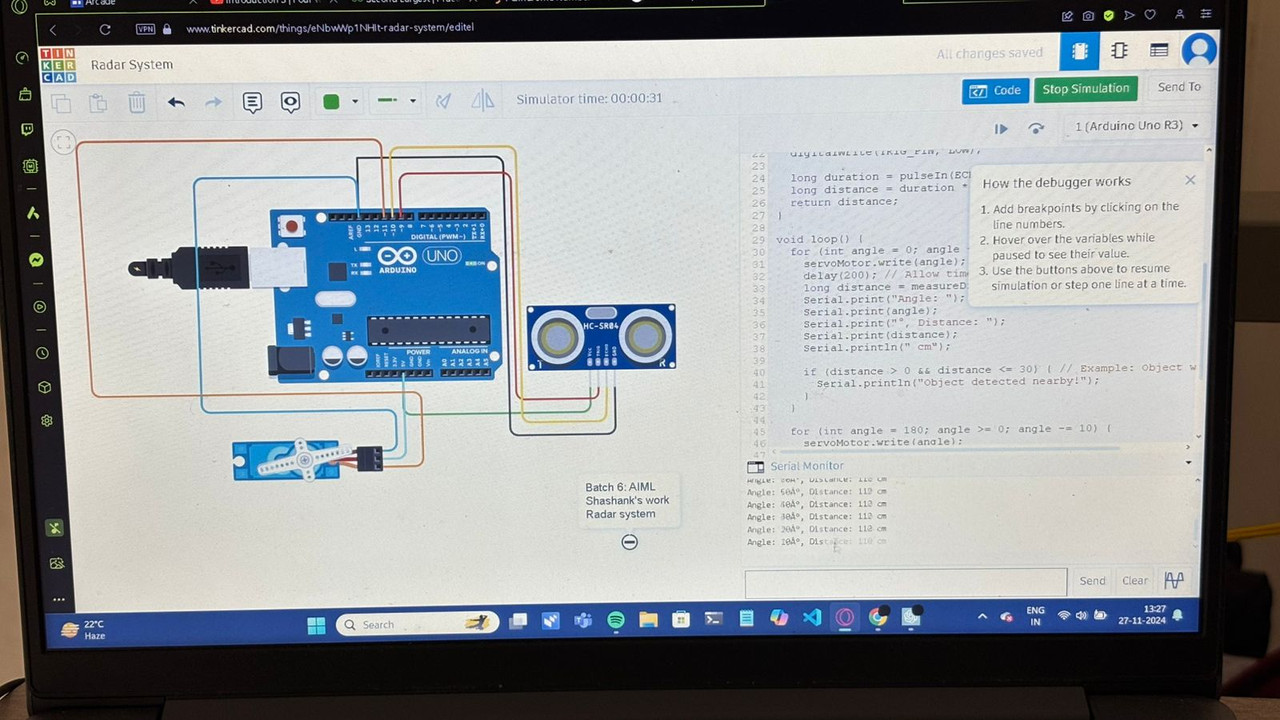This screenshot has height=720, width=1280.
Task: Click the note collapse minus icon
Action: click(x=629, y=542)
